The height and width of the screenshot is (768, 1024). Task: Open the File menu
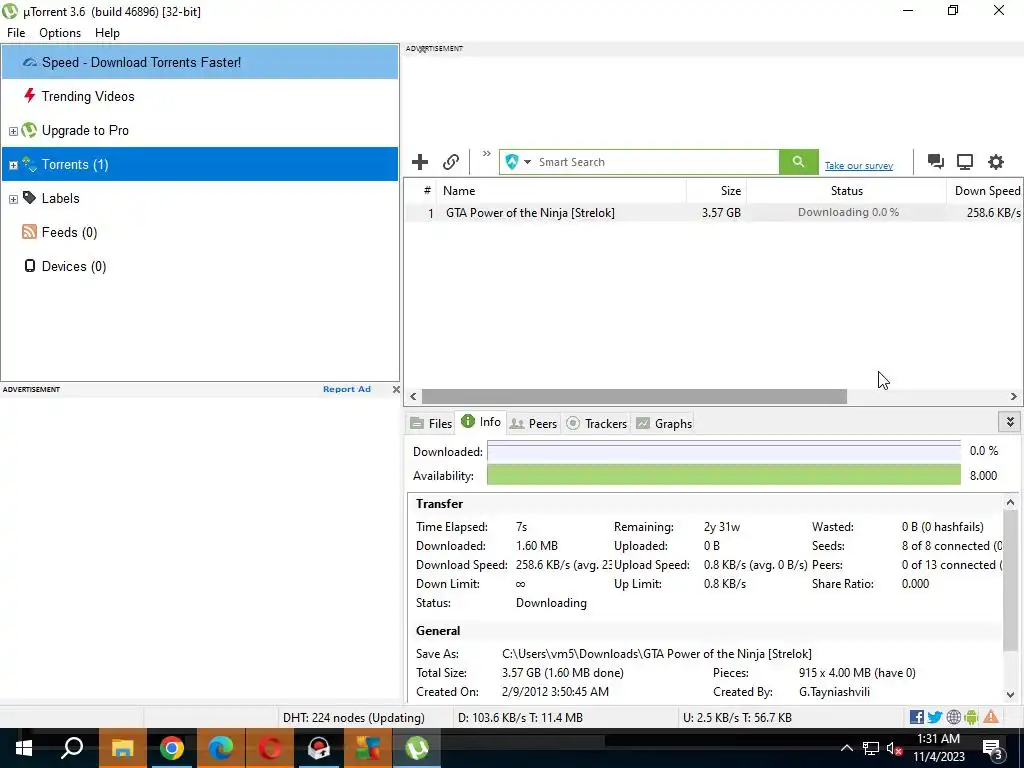pos(16,33)
